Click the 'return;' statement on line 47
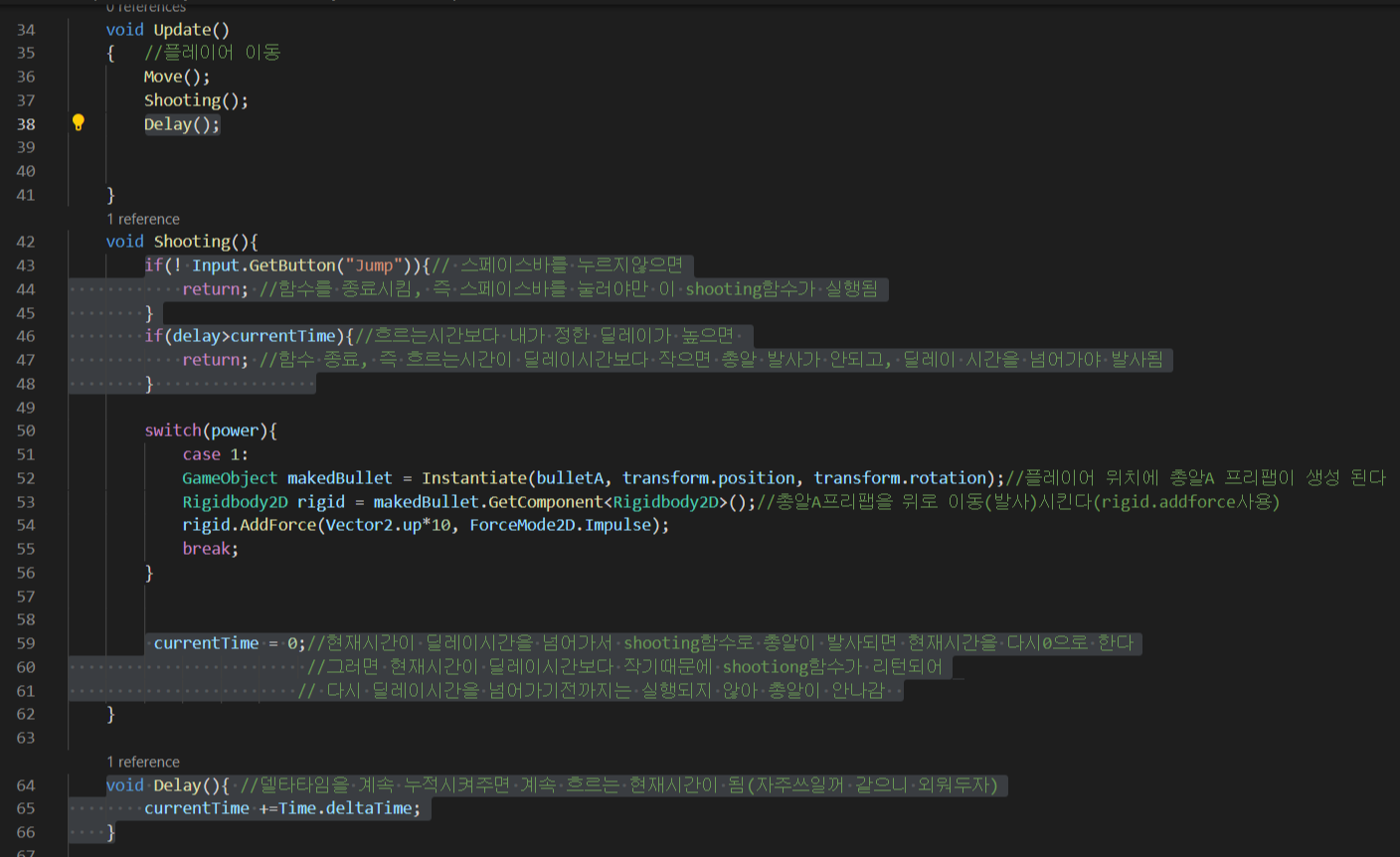The image size is (1400, 857). tap(216, 360)
